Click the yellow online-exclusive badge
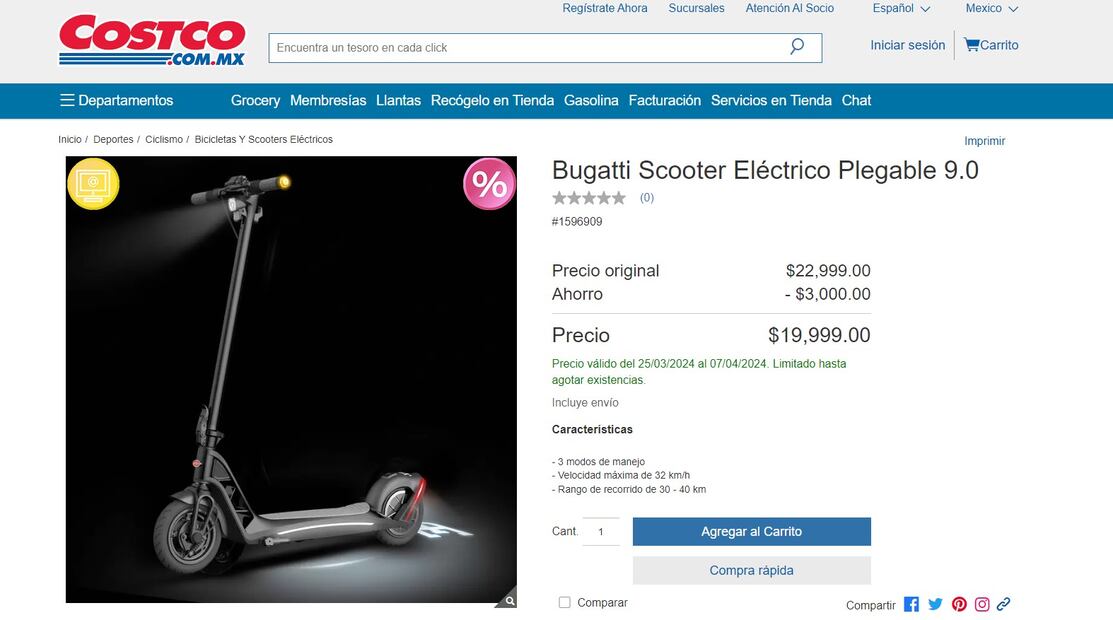Viewport: 1113px width, 620px height. (93, 184)
